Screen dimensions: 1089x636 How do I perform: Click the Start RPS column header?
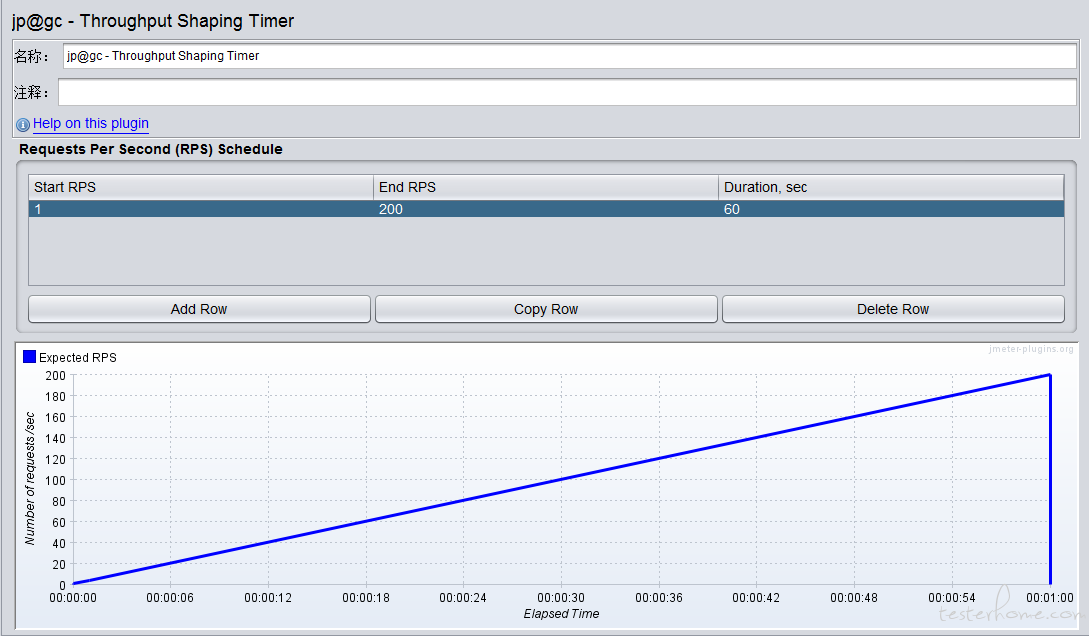click(200, 187)
